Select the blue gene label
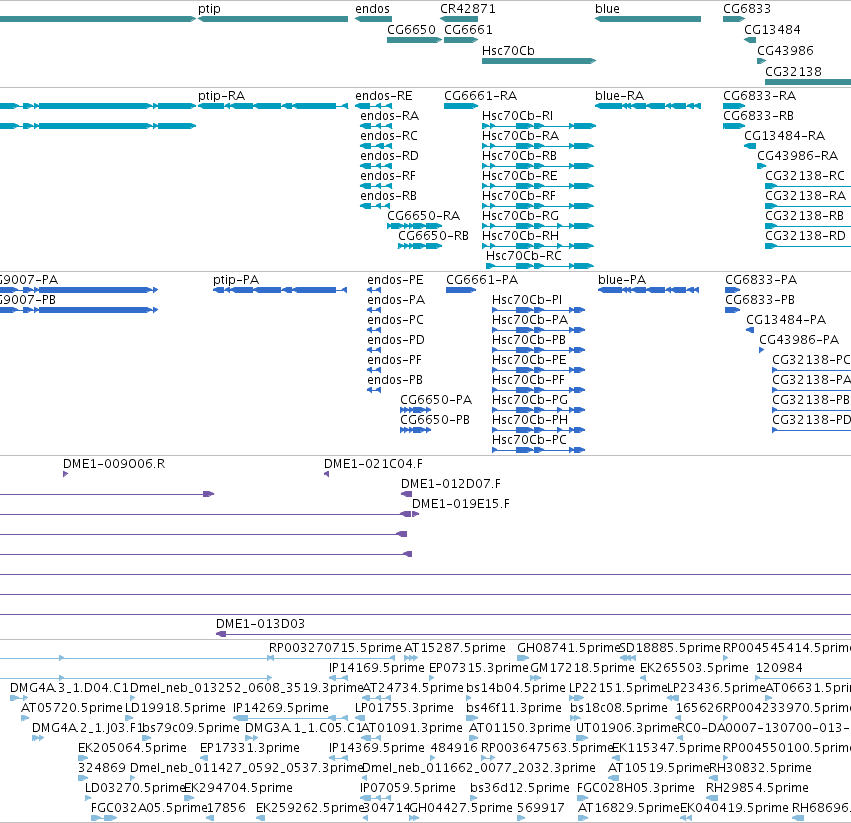This screenshot has height=823, width=851. pos(607,9)
